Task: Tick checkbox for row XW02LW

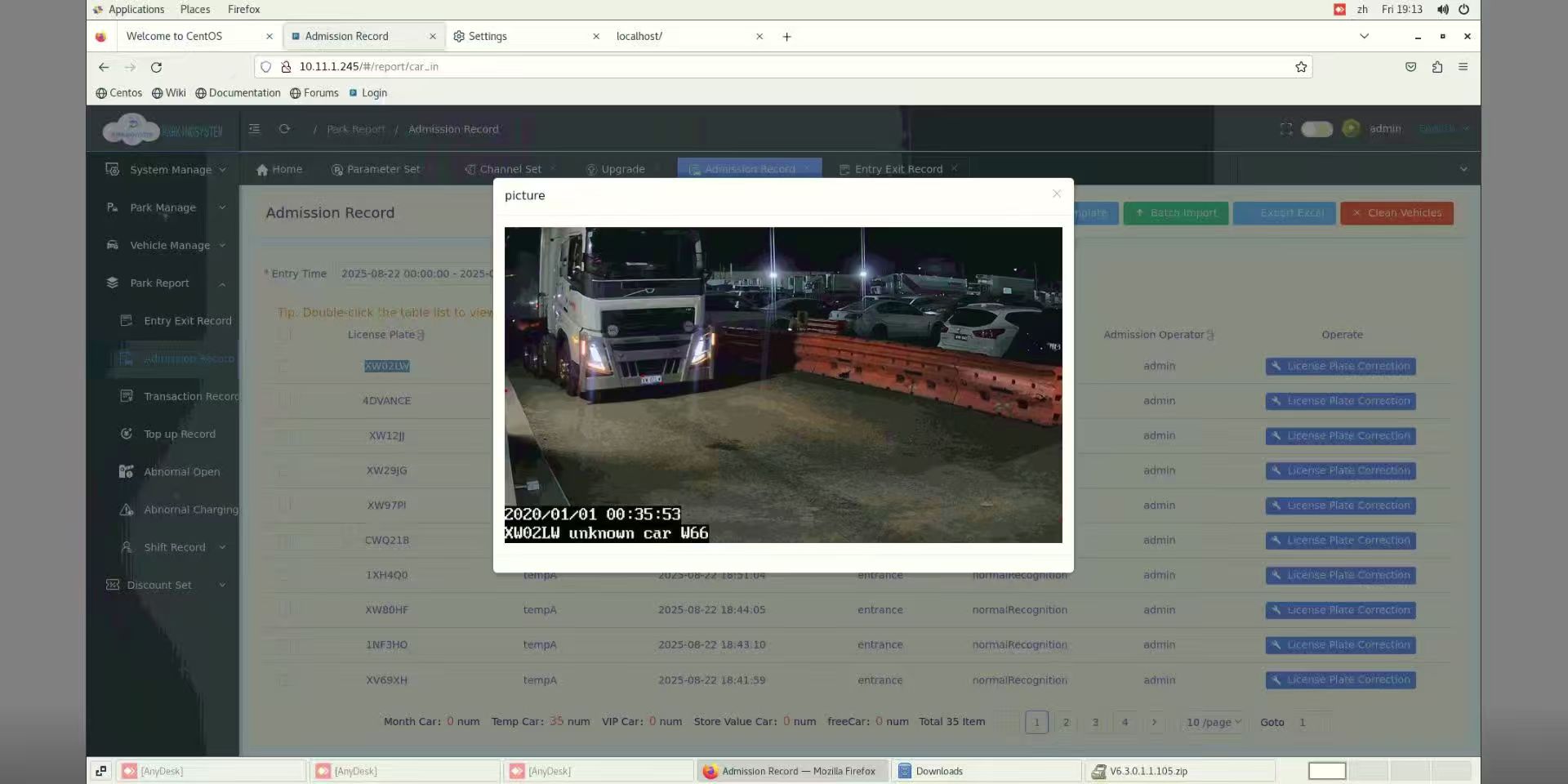Action: tap(283, 366)
